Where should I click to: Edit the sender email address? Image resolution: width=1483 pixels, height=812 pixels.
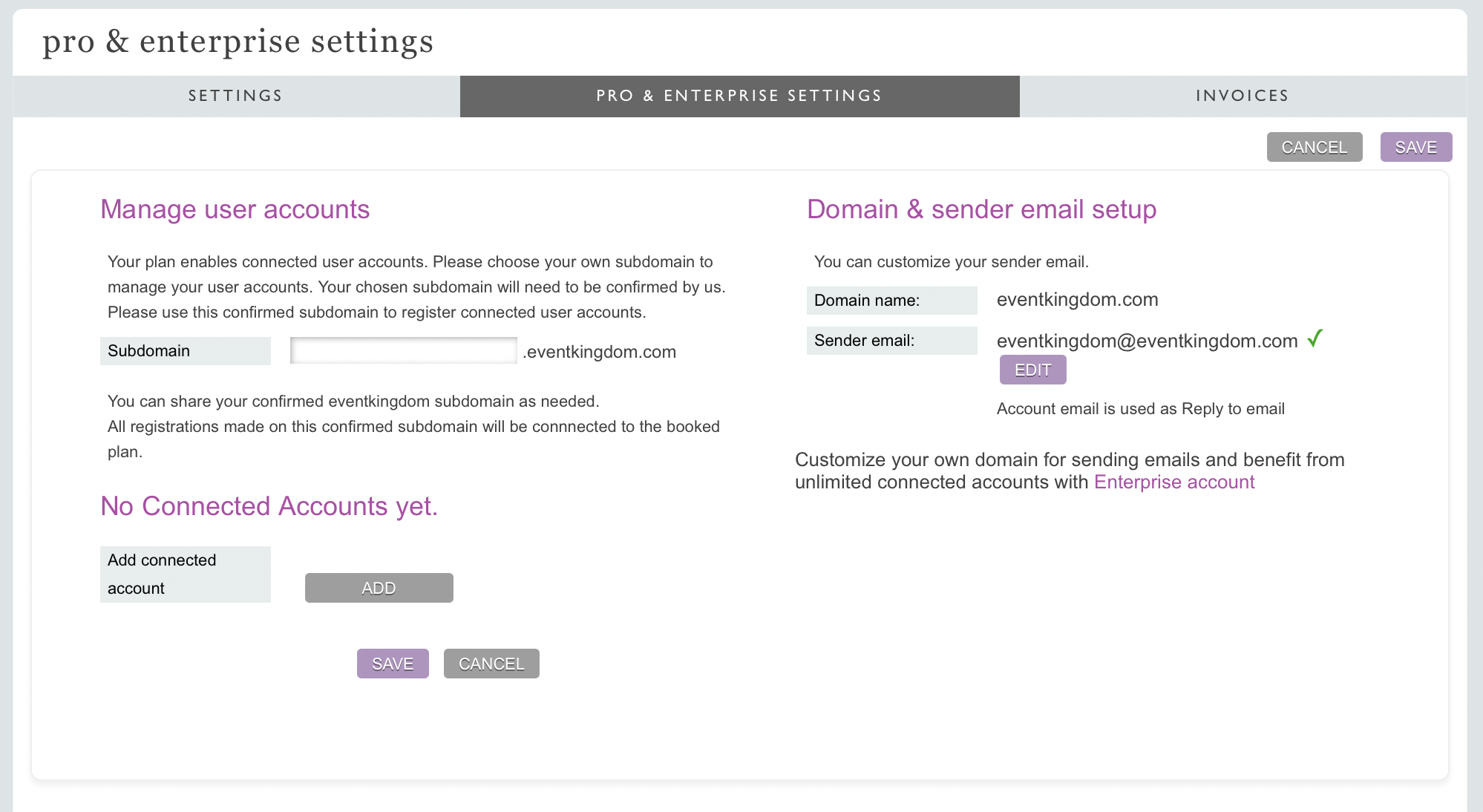(1032, 370)
